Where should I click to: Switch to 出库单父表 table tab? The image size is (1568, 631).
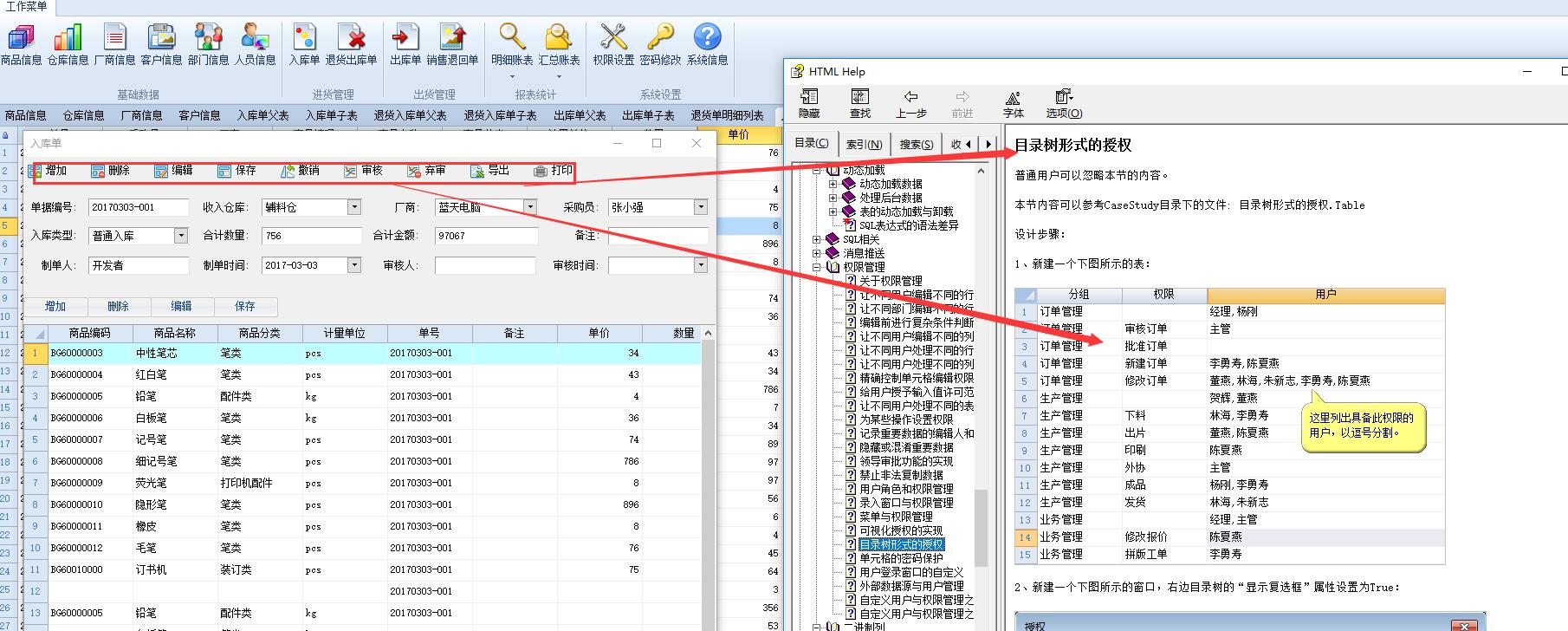tap(580, 115)
